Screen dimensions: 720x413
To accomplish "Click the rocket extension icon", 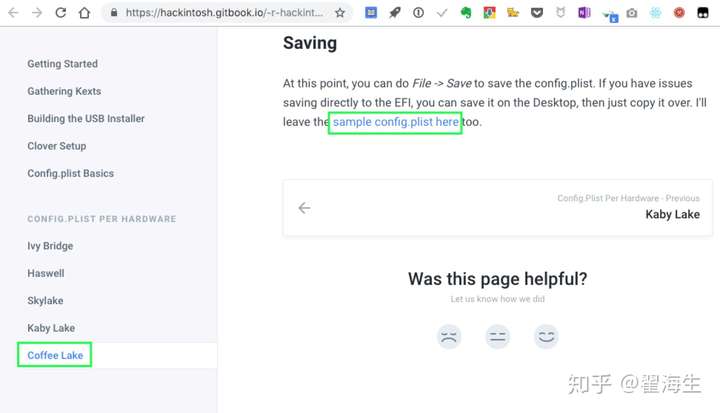I will 394,13.
